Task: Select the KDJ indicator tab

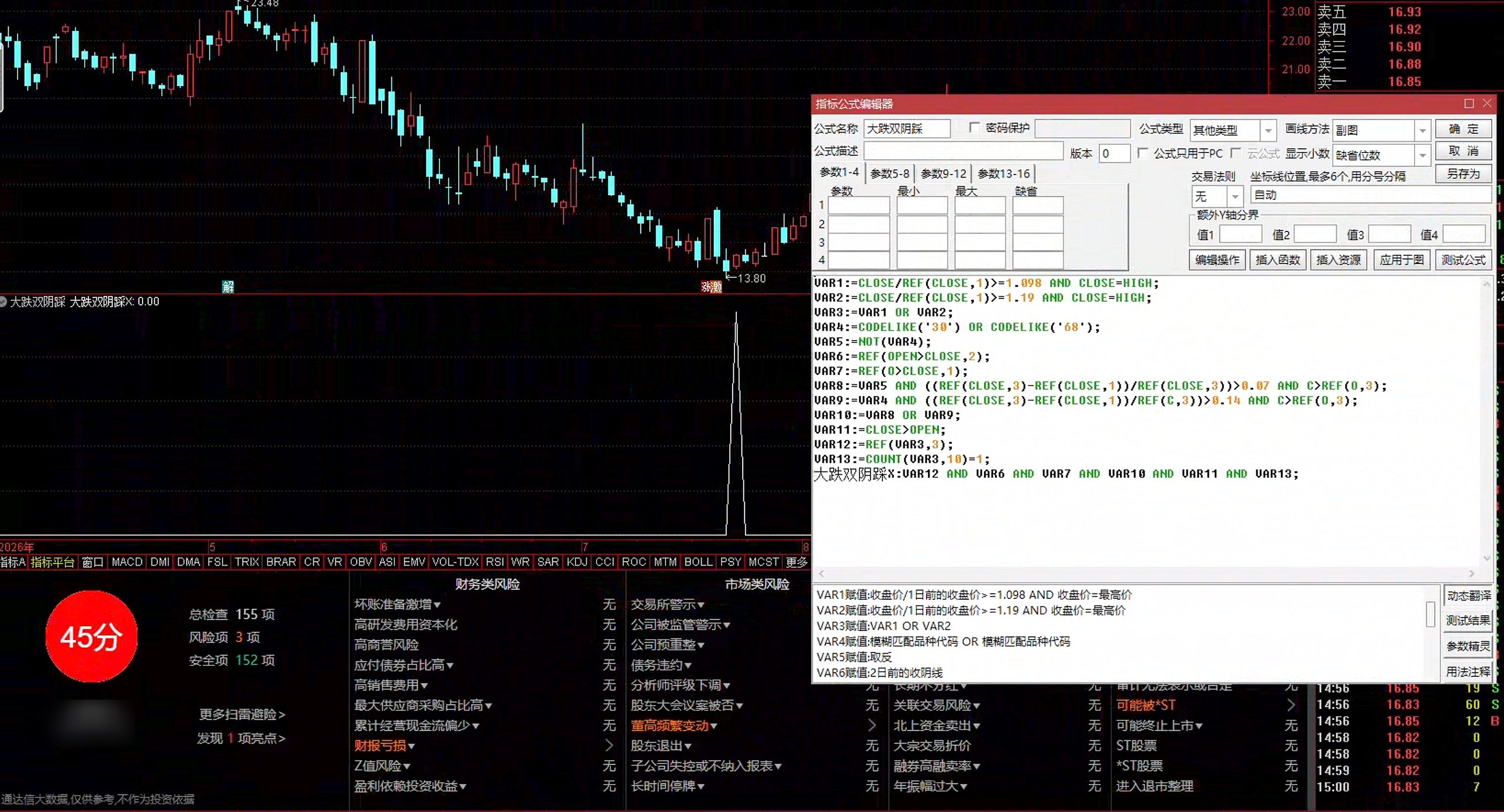Action: pyautogui.click(x=577, y=562)
